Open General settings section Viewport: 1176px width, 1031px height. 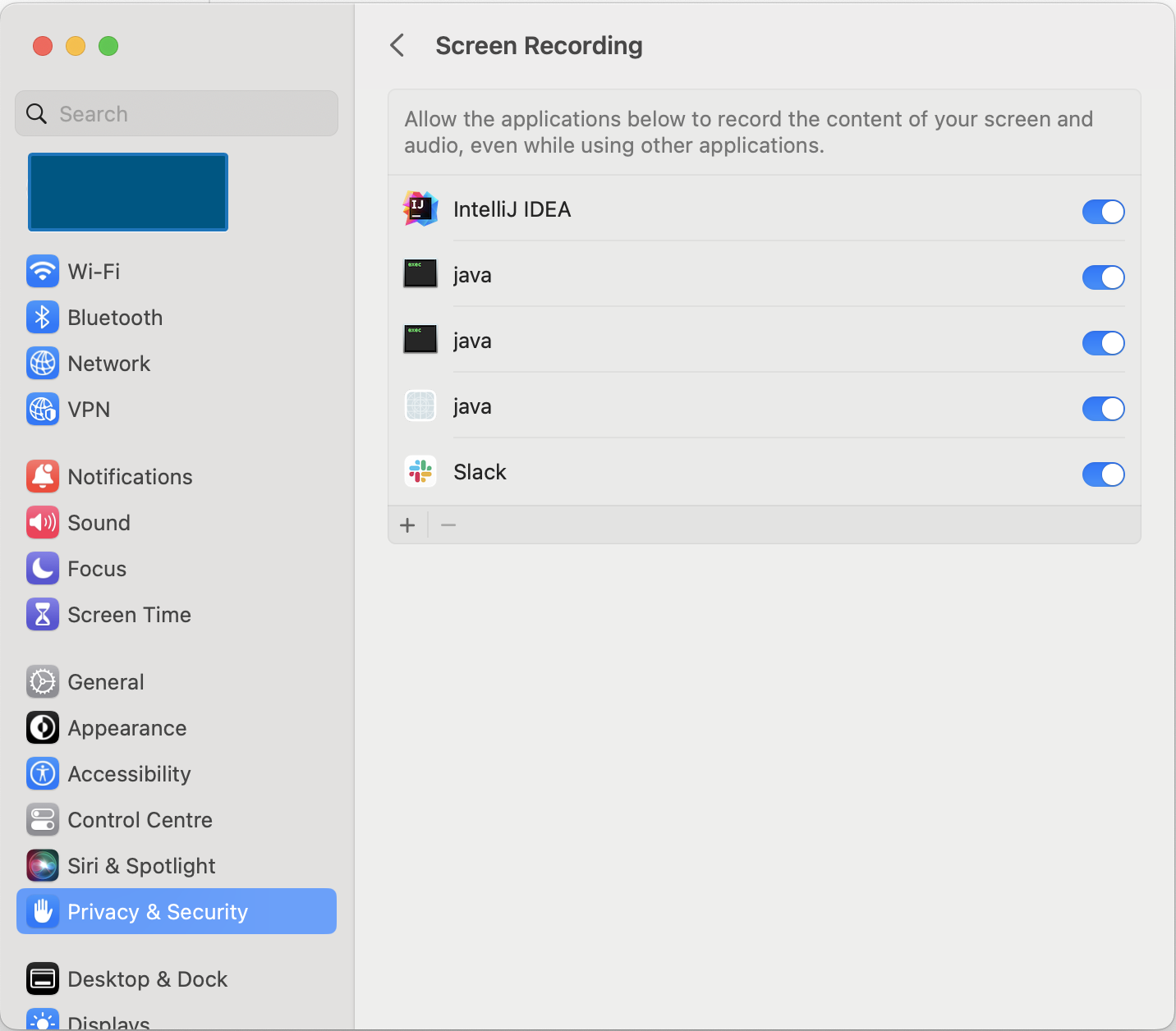coord(106,682)
